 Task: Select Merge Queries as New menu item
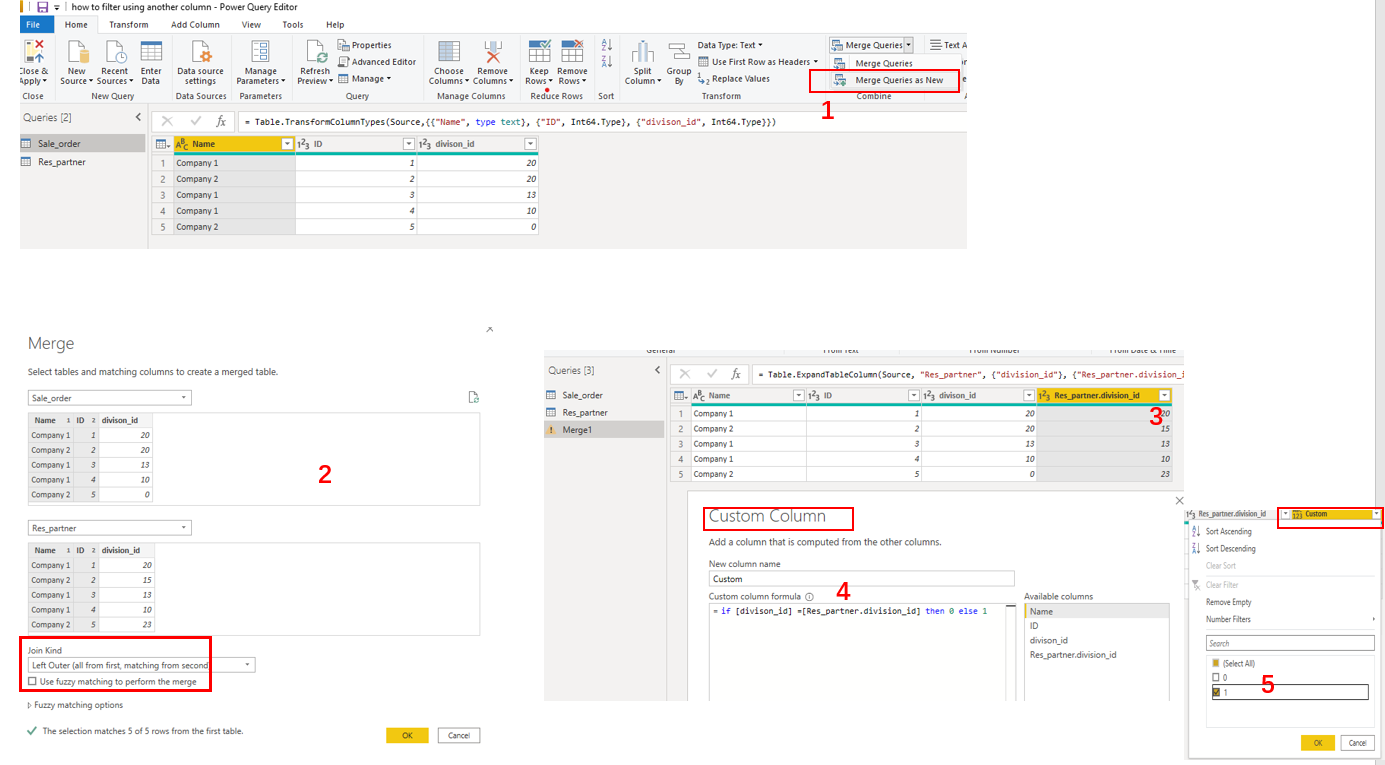[x=893, y=80]
